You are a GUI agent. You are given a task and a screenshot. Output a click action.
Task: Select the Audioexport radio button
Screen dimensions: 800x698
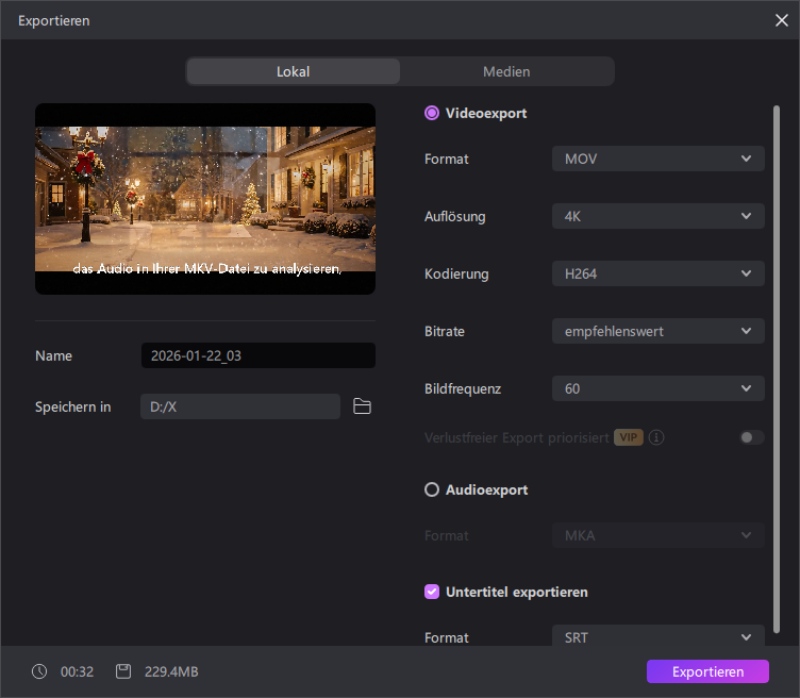[x=432, y=490]
